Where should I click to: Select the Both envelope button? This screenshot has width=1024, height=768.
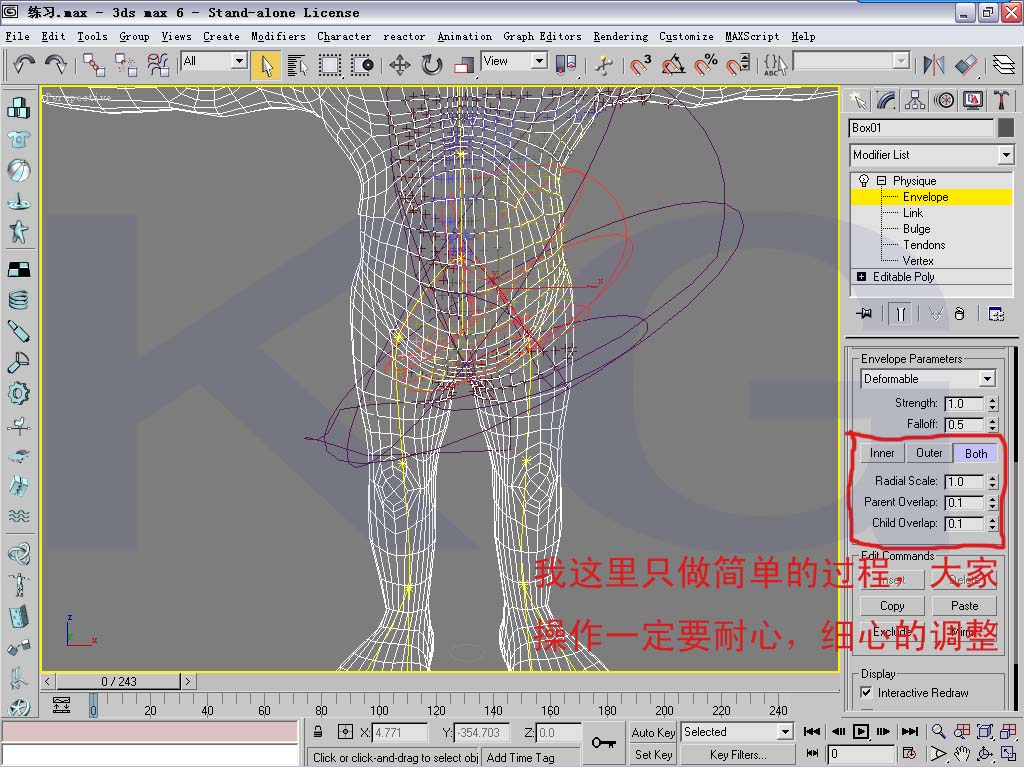[x=976, y=453]
